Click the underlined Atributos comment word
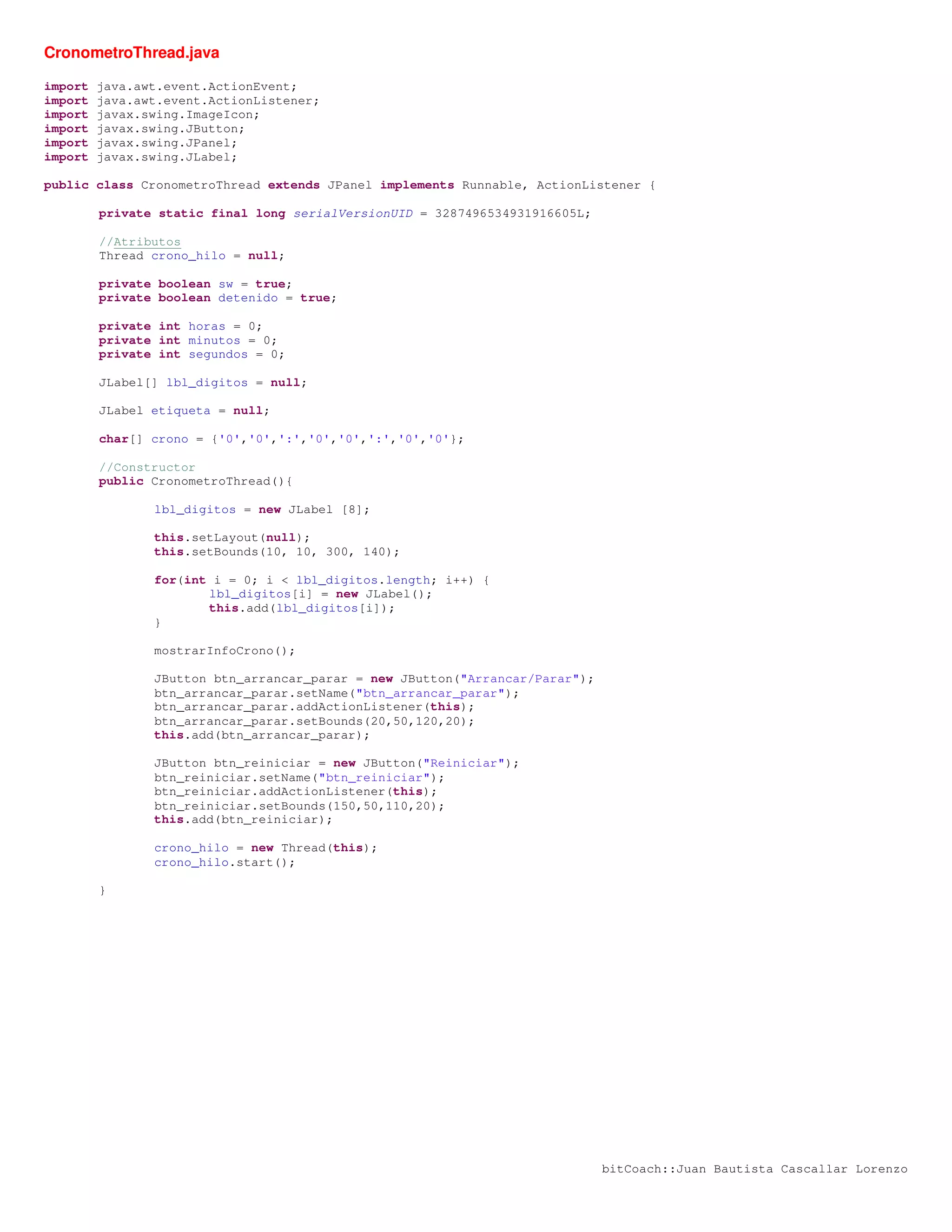Image resolution: width=952 pixels, height=1232 pixels. click(x=146, y=242)
